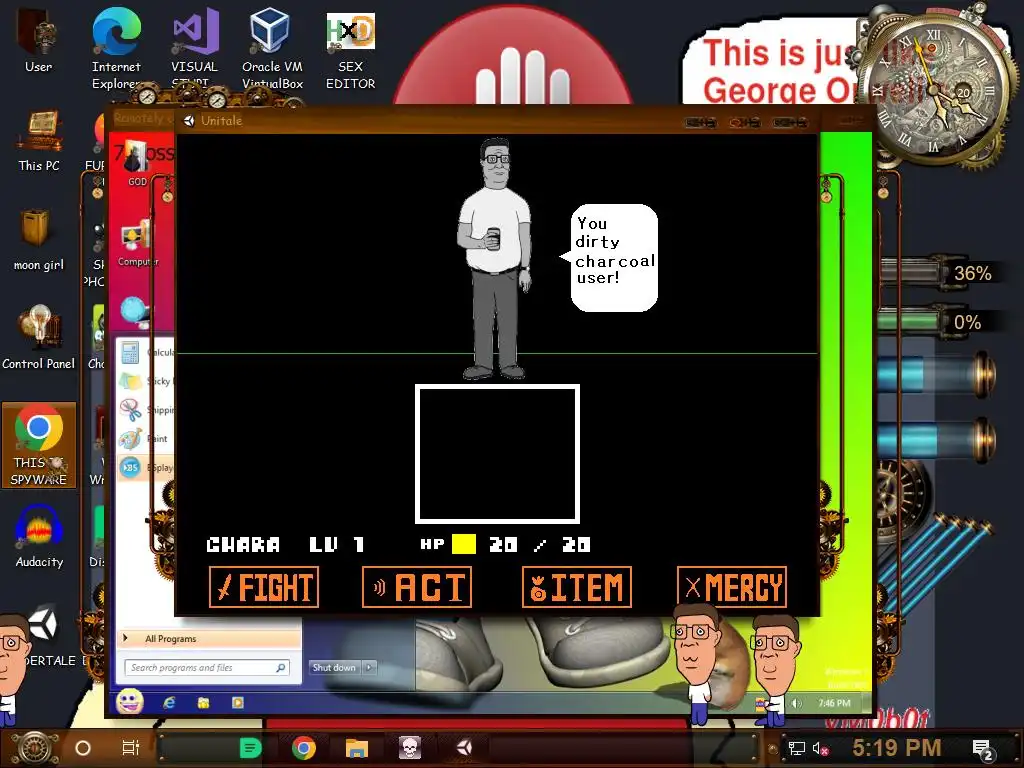Image resolution: width=1024 pixels, height=768 pixels.
Task: Click Shut down in the remote Start menu
Action: pos(334,667)
